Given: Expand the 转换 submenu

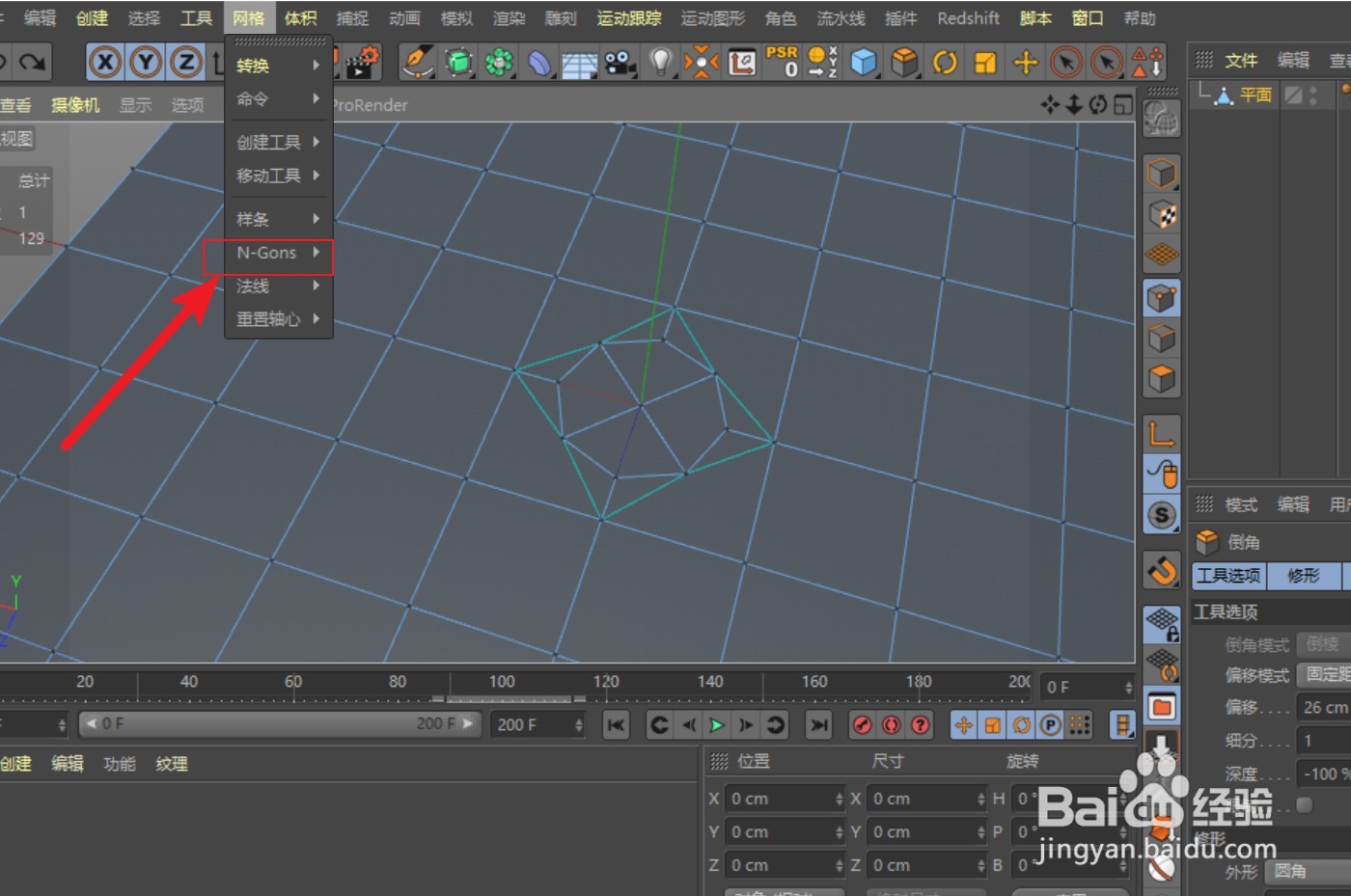Looking at the screenshot, I should (x=278, y=66).
